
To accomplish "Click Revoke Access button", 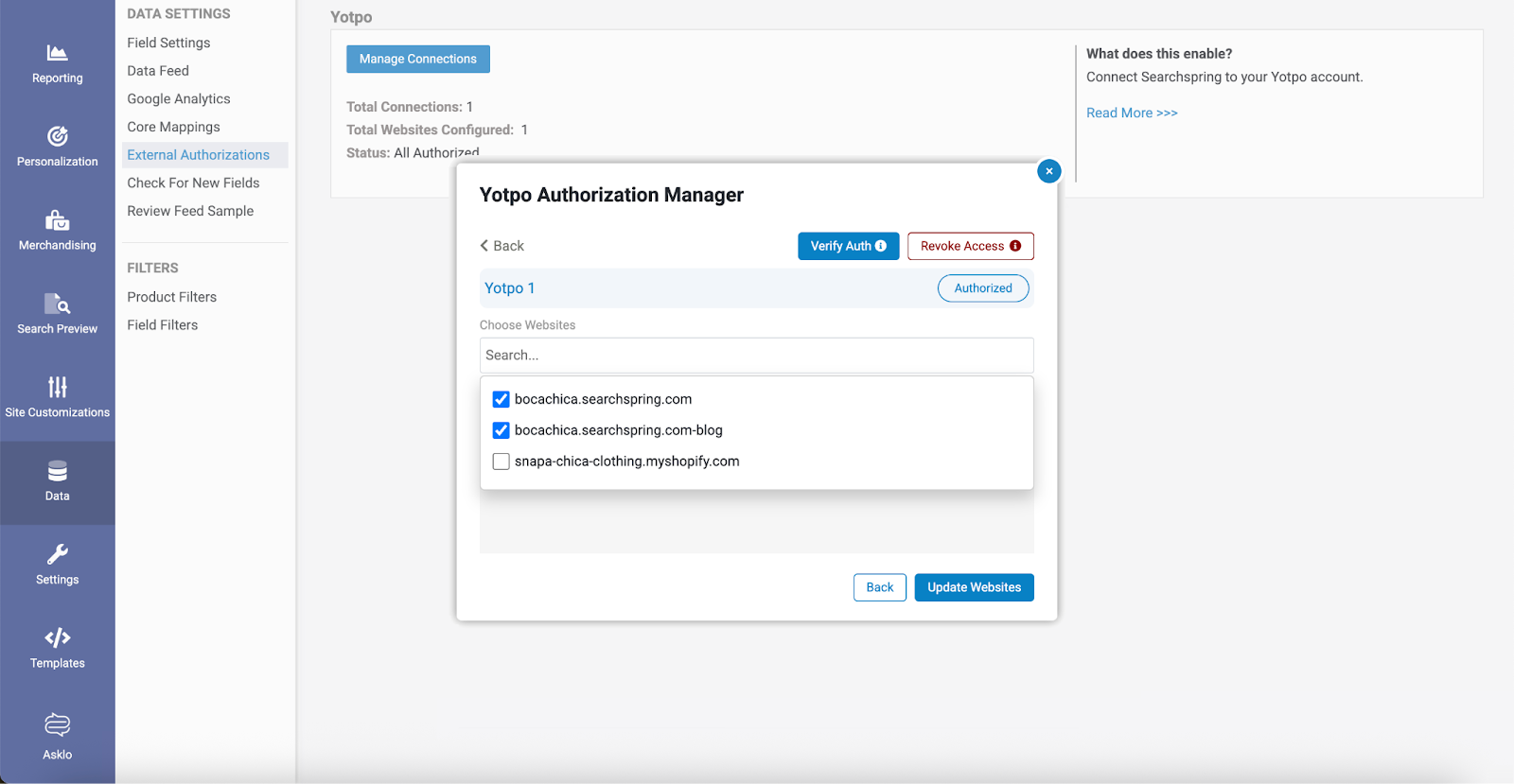I will [x=970, y=246].
